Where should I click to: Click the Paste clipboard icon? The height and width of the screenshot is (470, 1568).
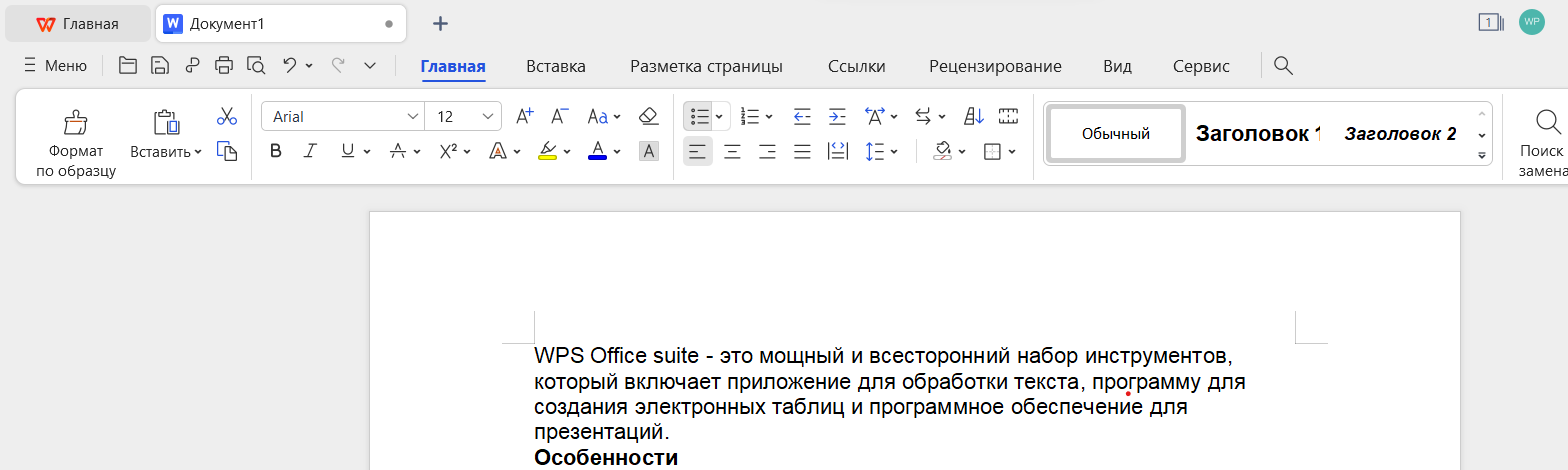166,122
